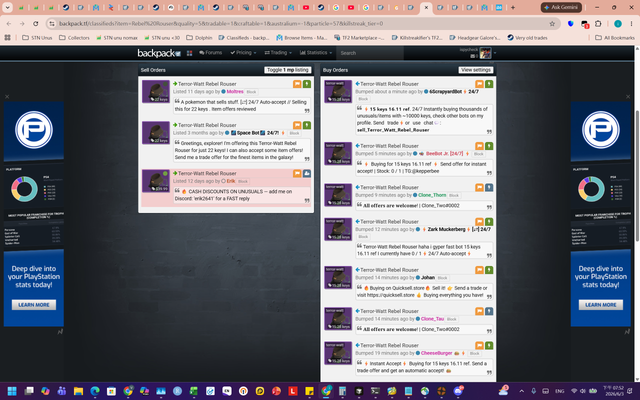
Task: Select Moltres listing item thumbnail for 22 keys
Action: 156,91
